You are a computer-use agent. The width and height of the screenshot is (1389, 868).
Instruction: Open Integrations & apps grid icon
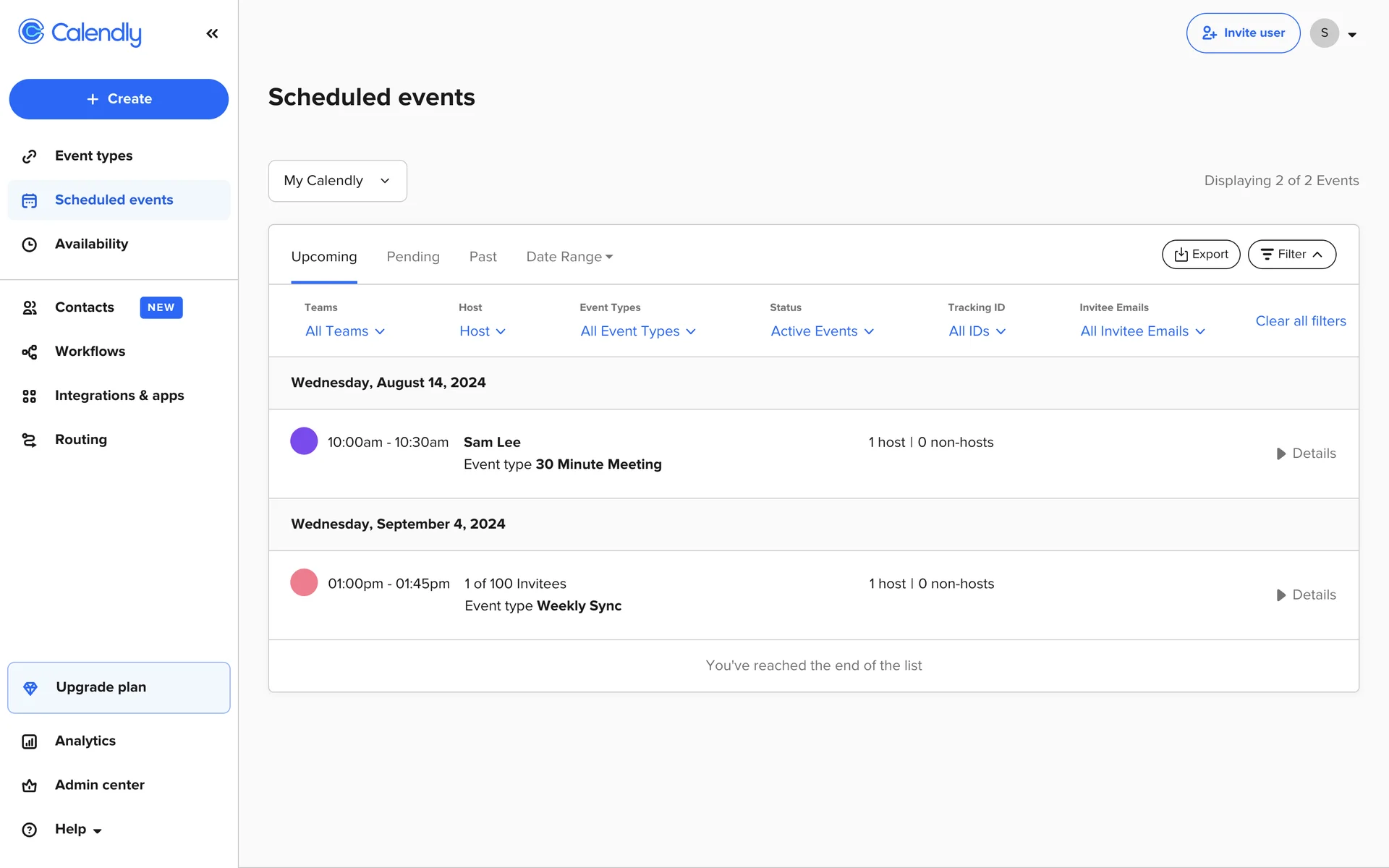click(x=30, y=396)
